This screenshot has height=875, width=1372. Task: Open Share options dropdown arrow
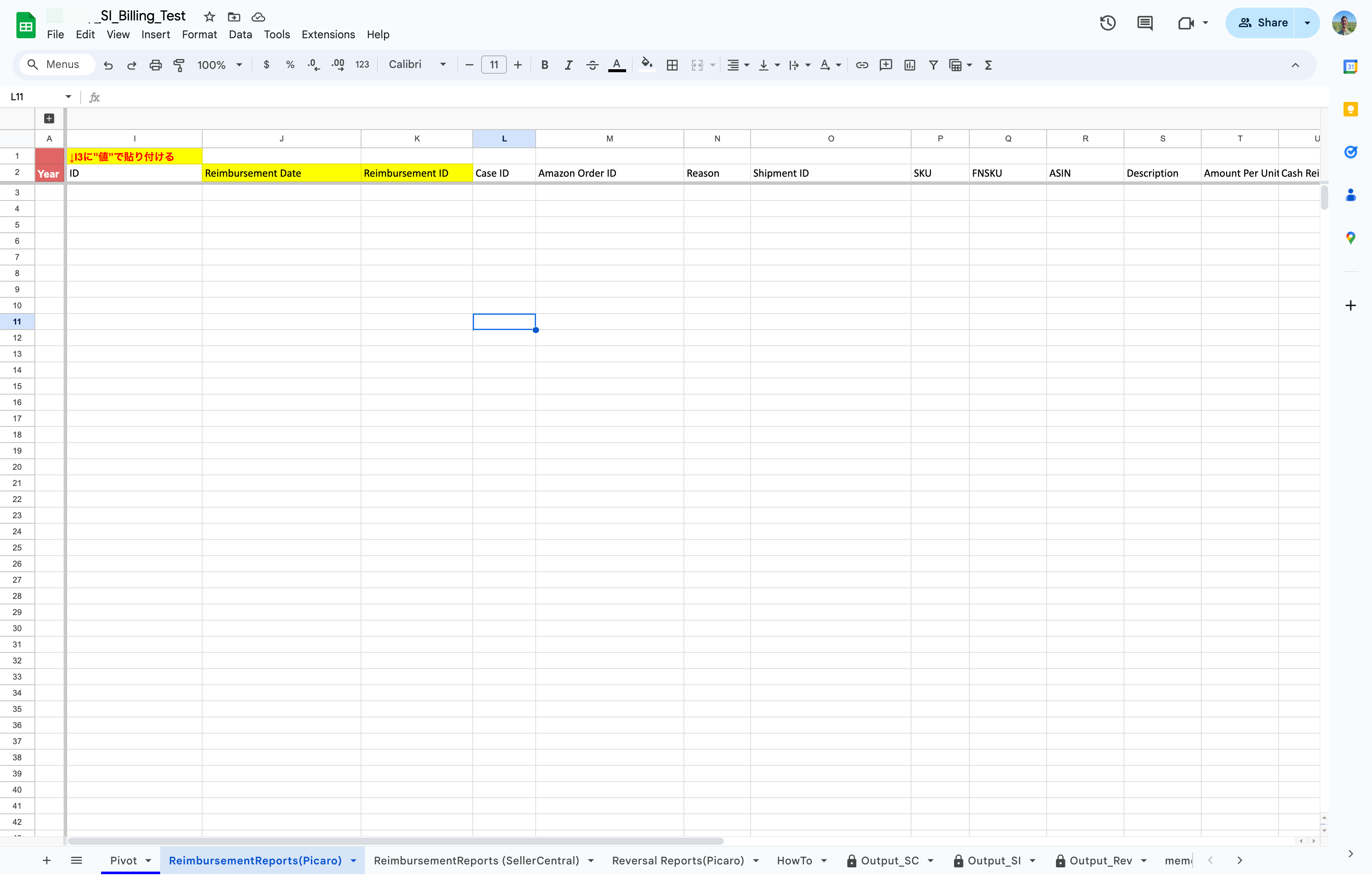pos(1307,23)
